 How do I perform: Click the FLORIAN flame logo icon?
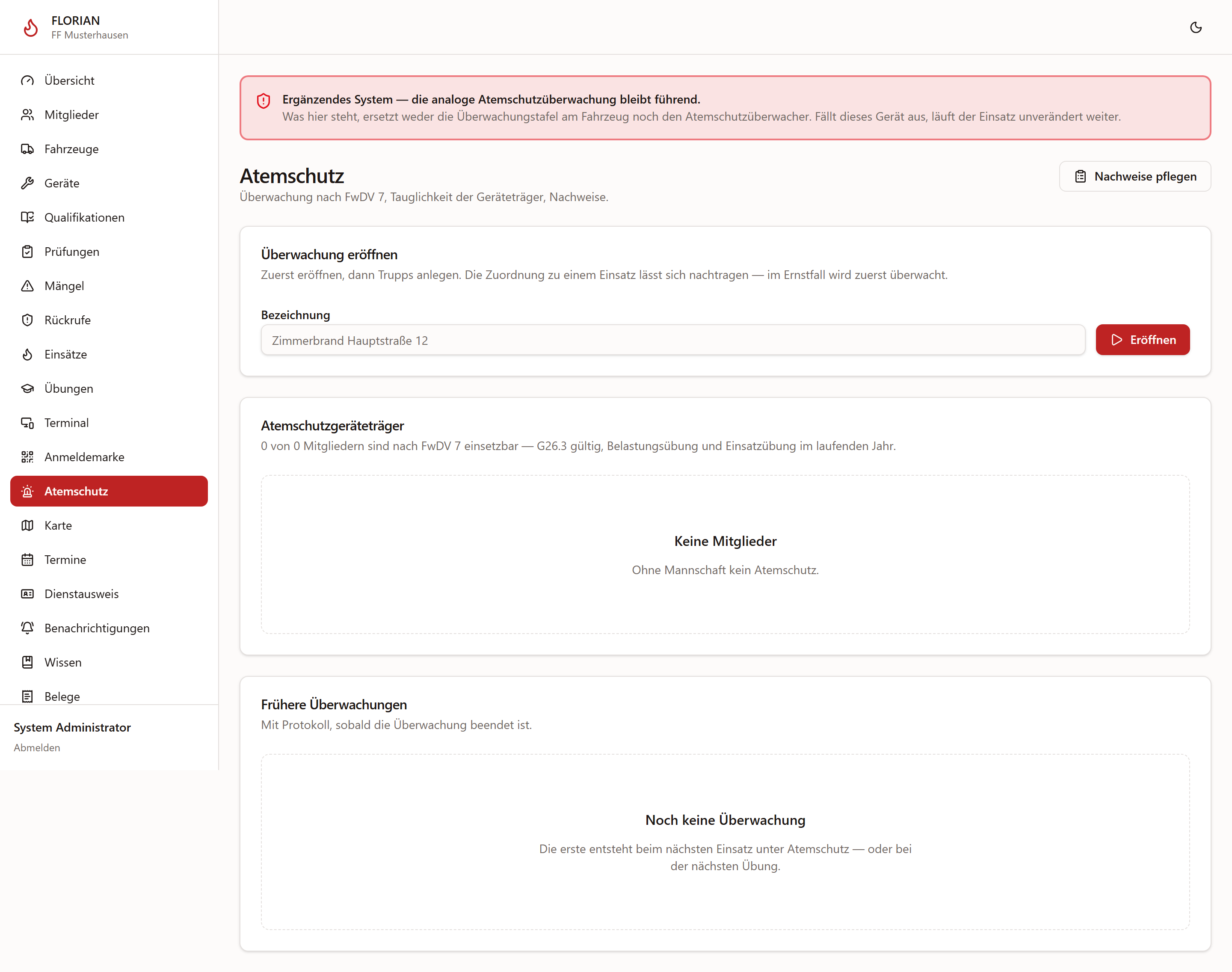[x=31, y=27]
